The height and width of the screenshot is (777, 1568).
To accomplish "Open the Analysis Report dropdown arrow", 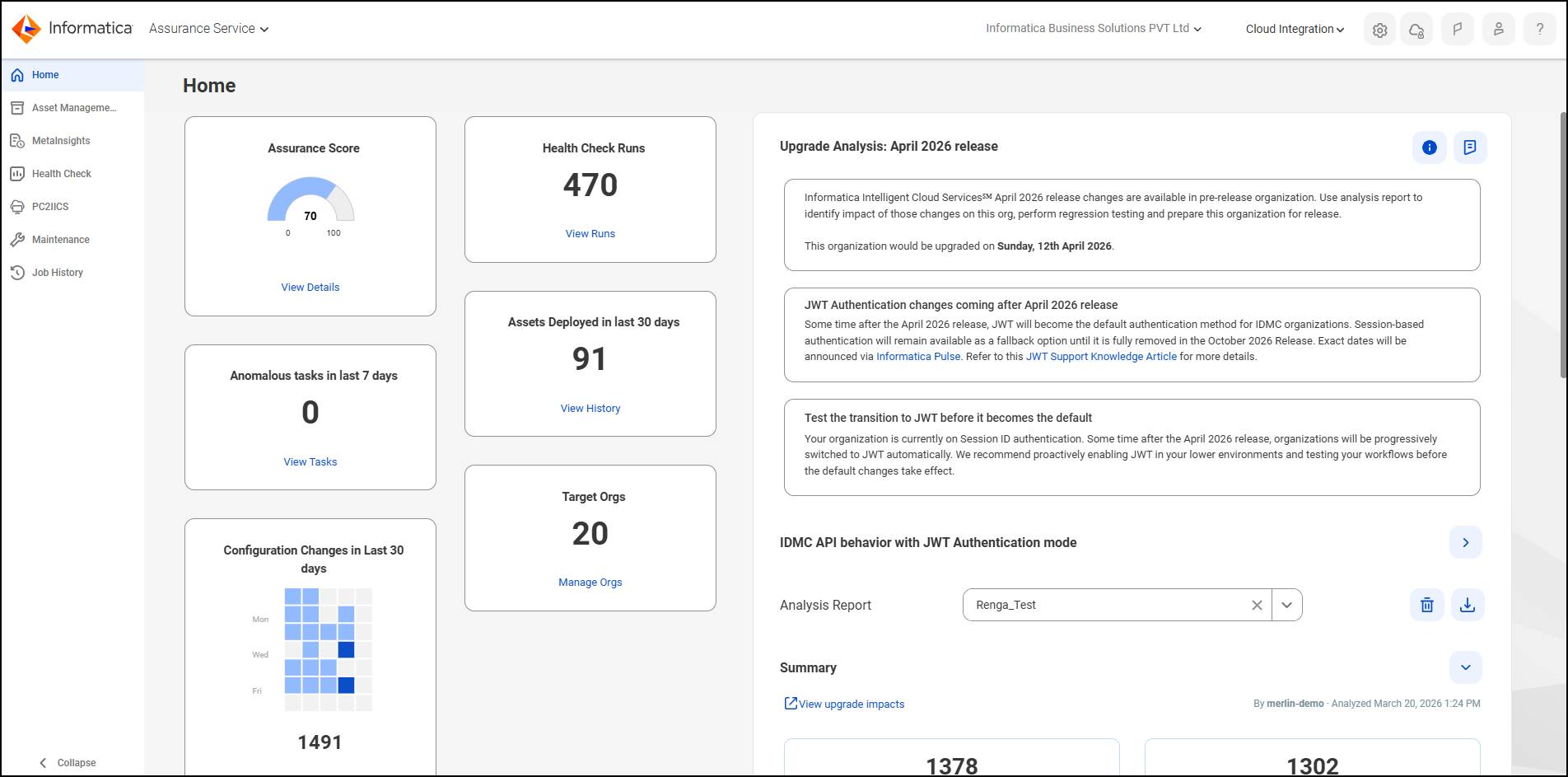I will 1286,605.
